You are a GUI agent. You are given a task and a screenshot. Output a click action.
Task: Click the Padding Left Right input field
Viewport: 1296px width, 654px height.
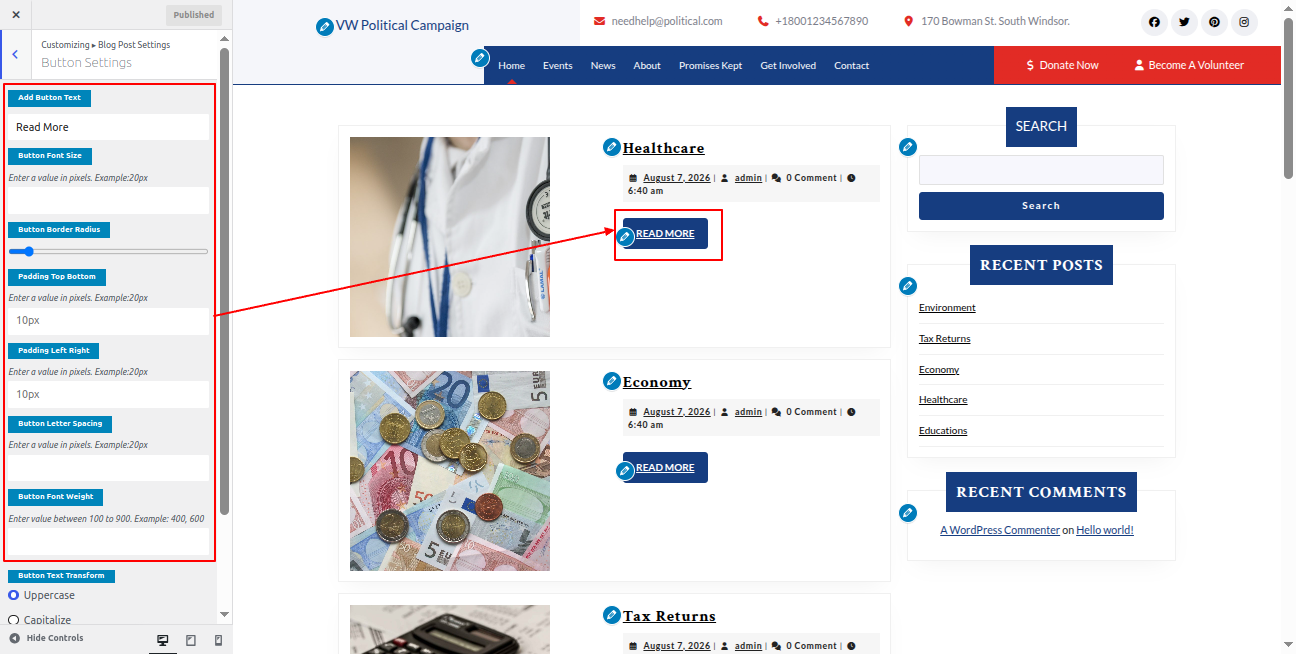(108, 394)
